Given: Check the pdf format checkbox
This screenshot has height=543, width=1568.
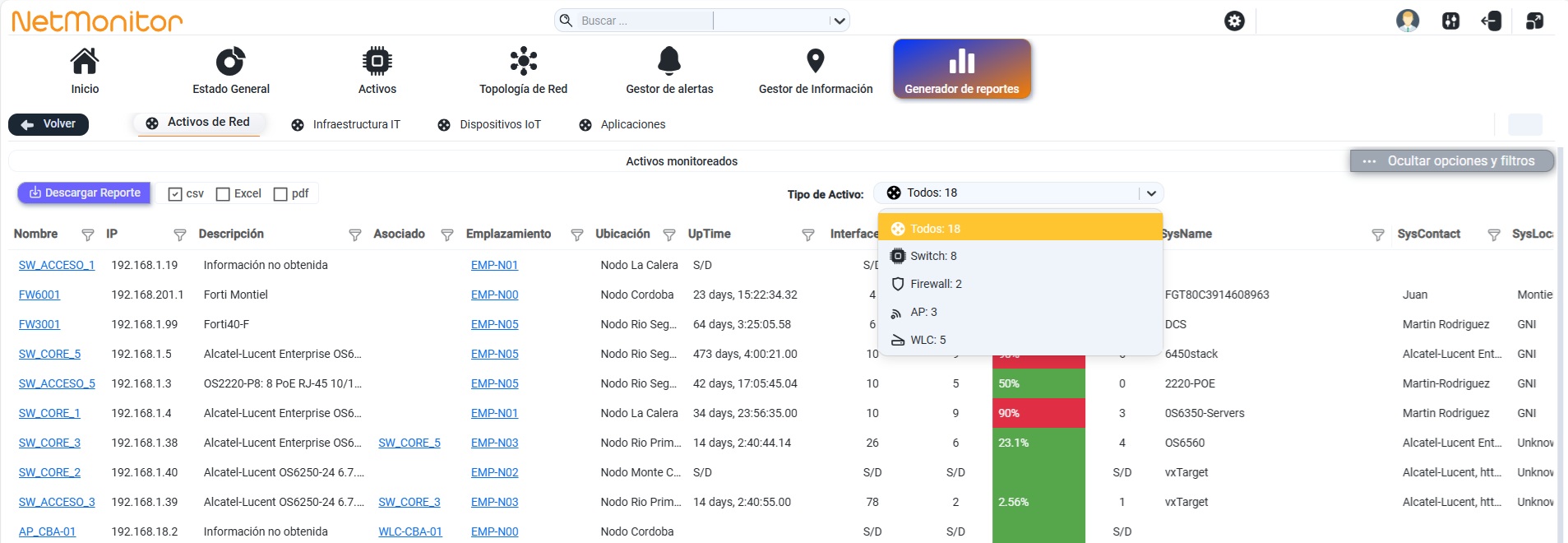Looking at the screenshot, I should [280, 194].
